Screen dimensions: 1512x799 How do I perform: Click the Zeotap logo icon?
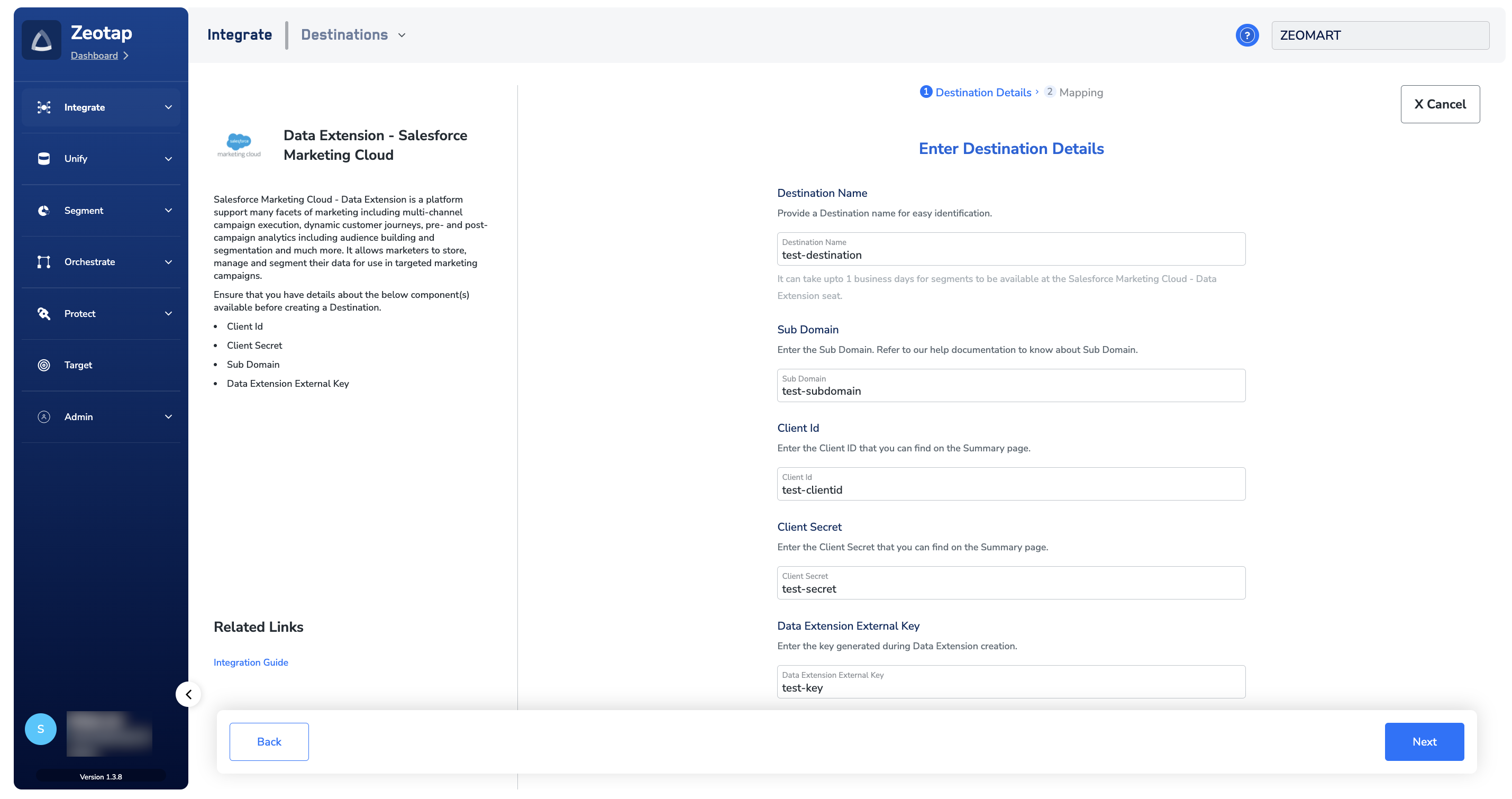click(x=41, y=40)
